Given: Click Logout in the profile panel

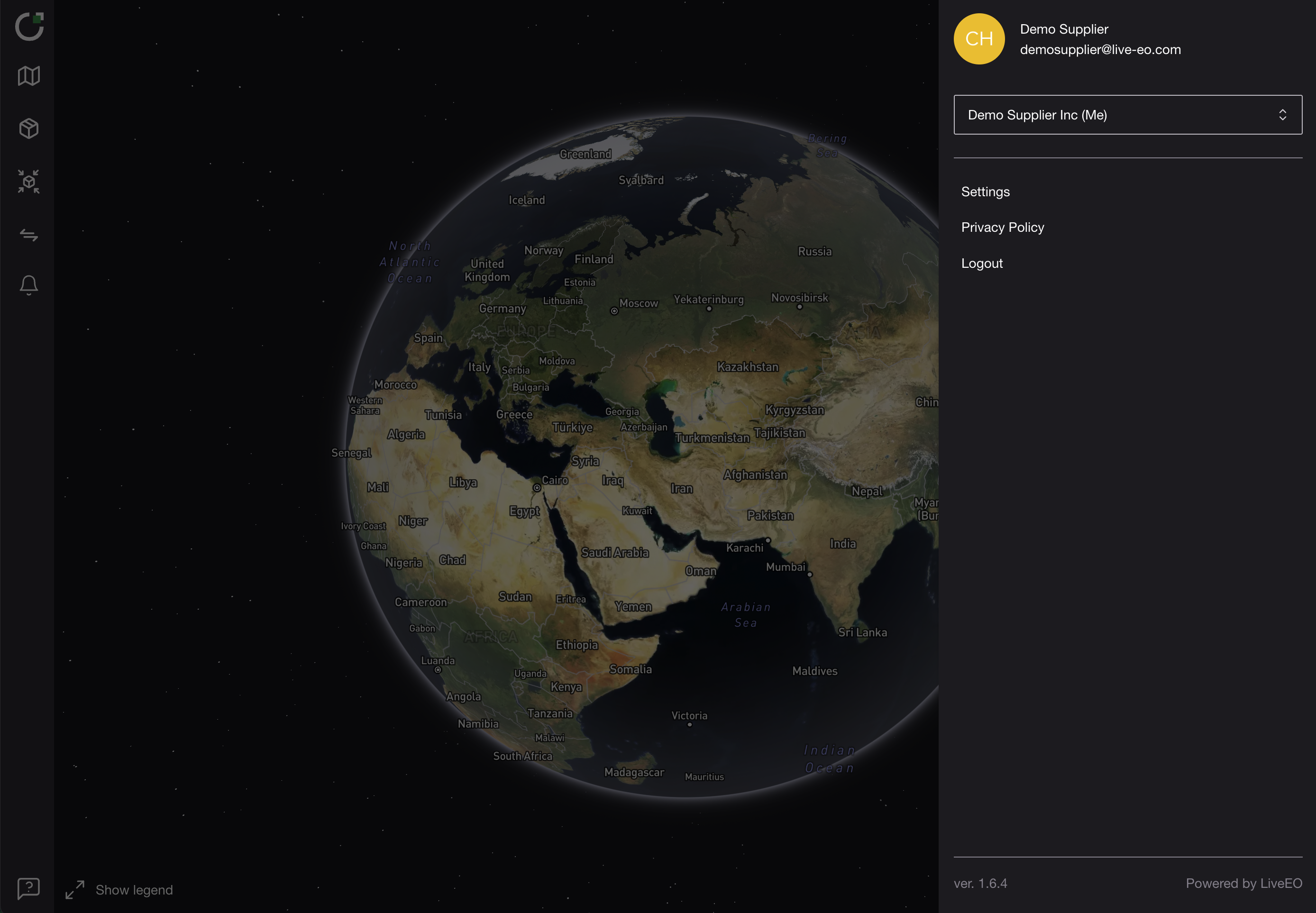Looking at the screenshot, I should (981, 263).
